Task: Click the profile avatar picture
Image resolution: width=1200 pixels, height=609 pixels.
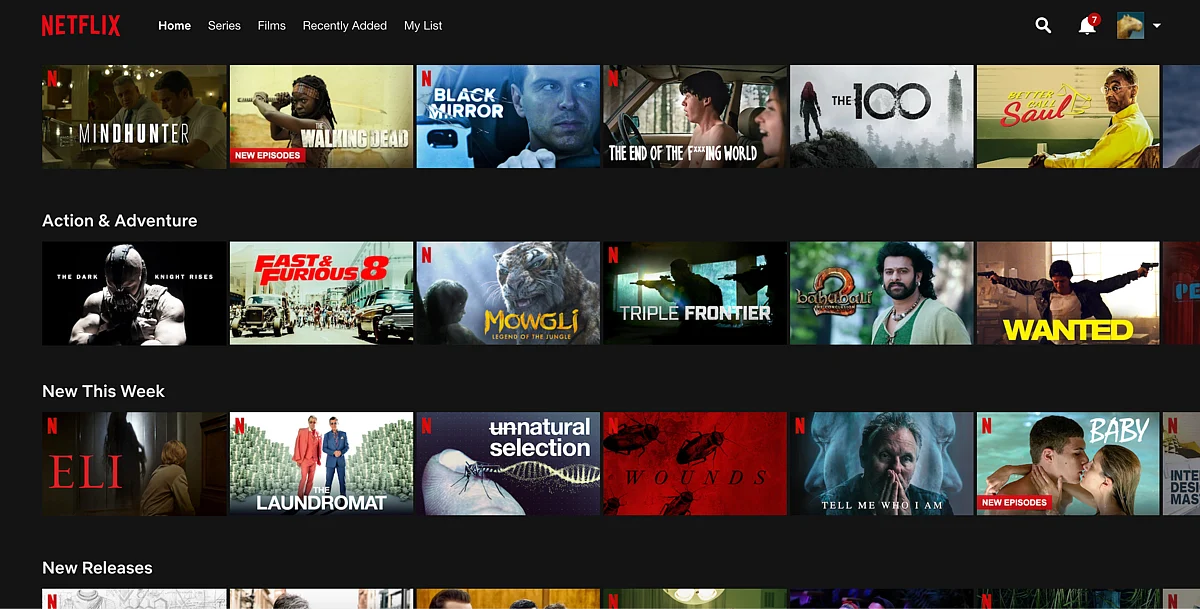Action: 1130,26
